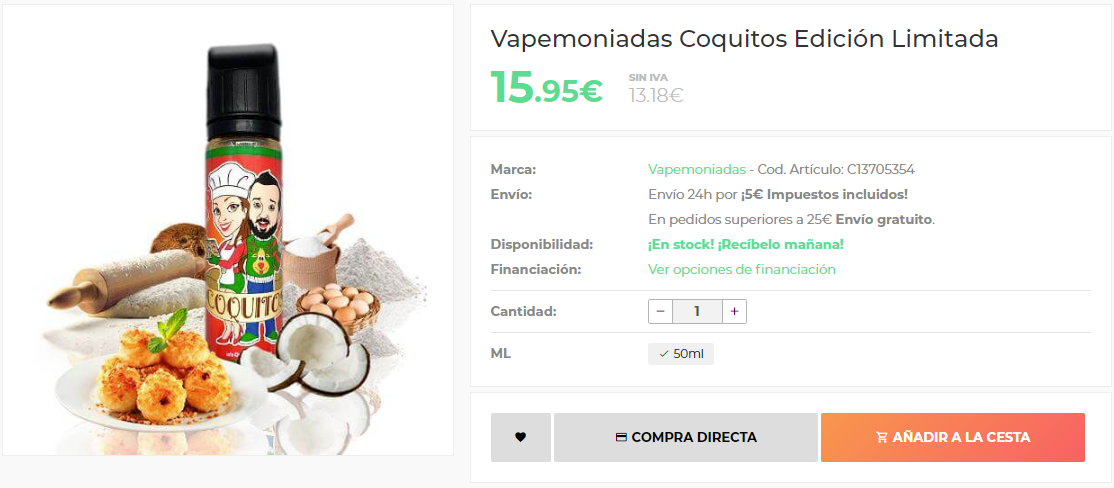Add product to wishlist with heart icon
Image resolution: width=1114 pixels, height=488 pixels.
521,438
